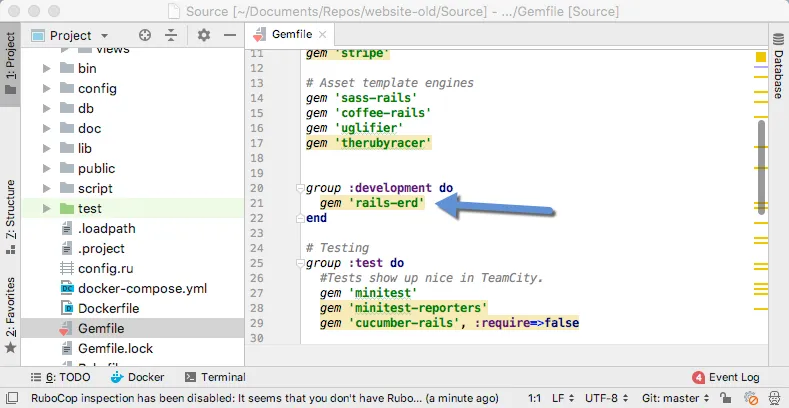Click the window title document icon

click(x=173, y=11)
